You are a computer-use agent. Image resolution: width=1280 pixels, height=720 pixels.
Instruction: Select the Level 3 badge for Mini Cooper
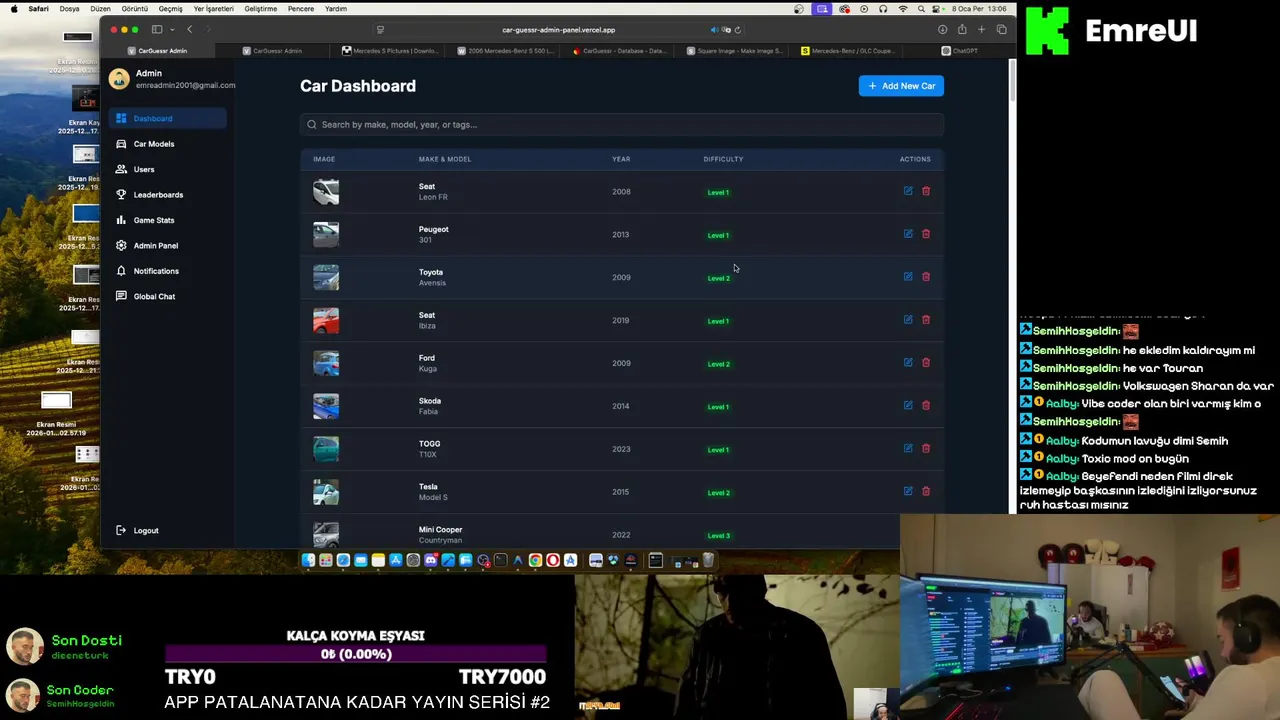pyautogui.click(x=719, y=535)
